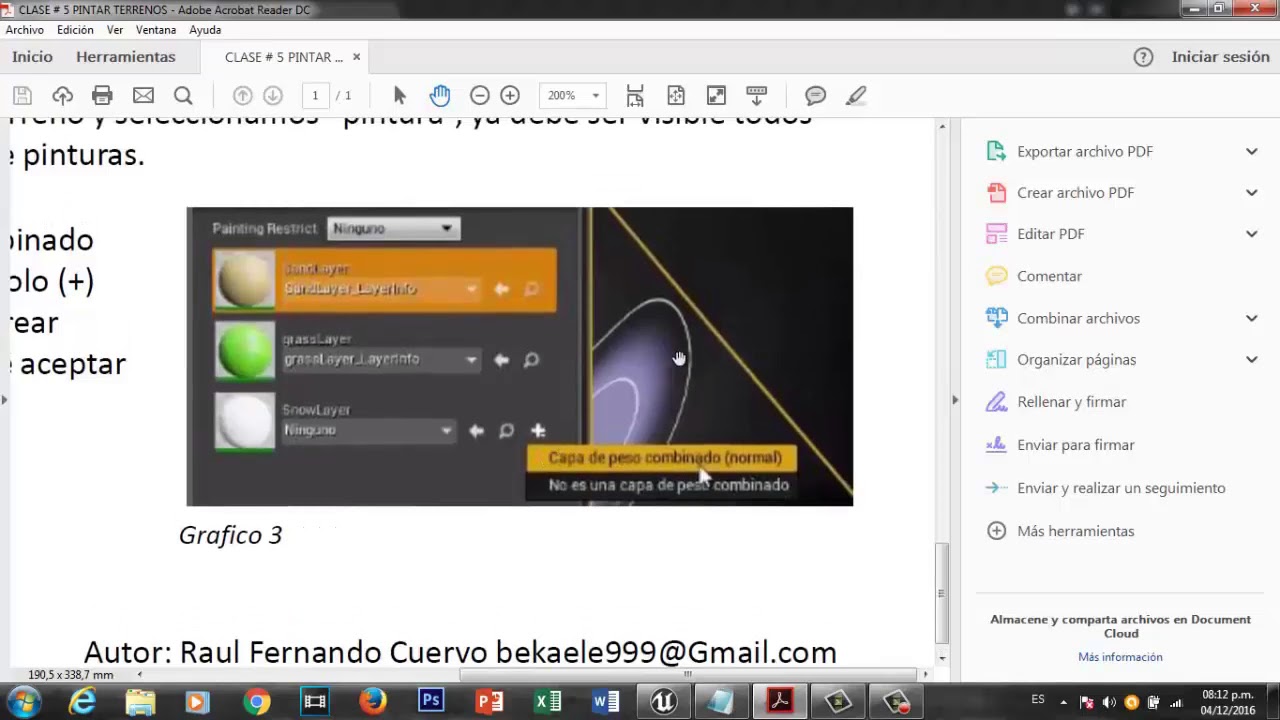Click the page number input field
This screenshot has width=1280, height=720.
(x=315, y=96)
